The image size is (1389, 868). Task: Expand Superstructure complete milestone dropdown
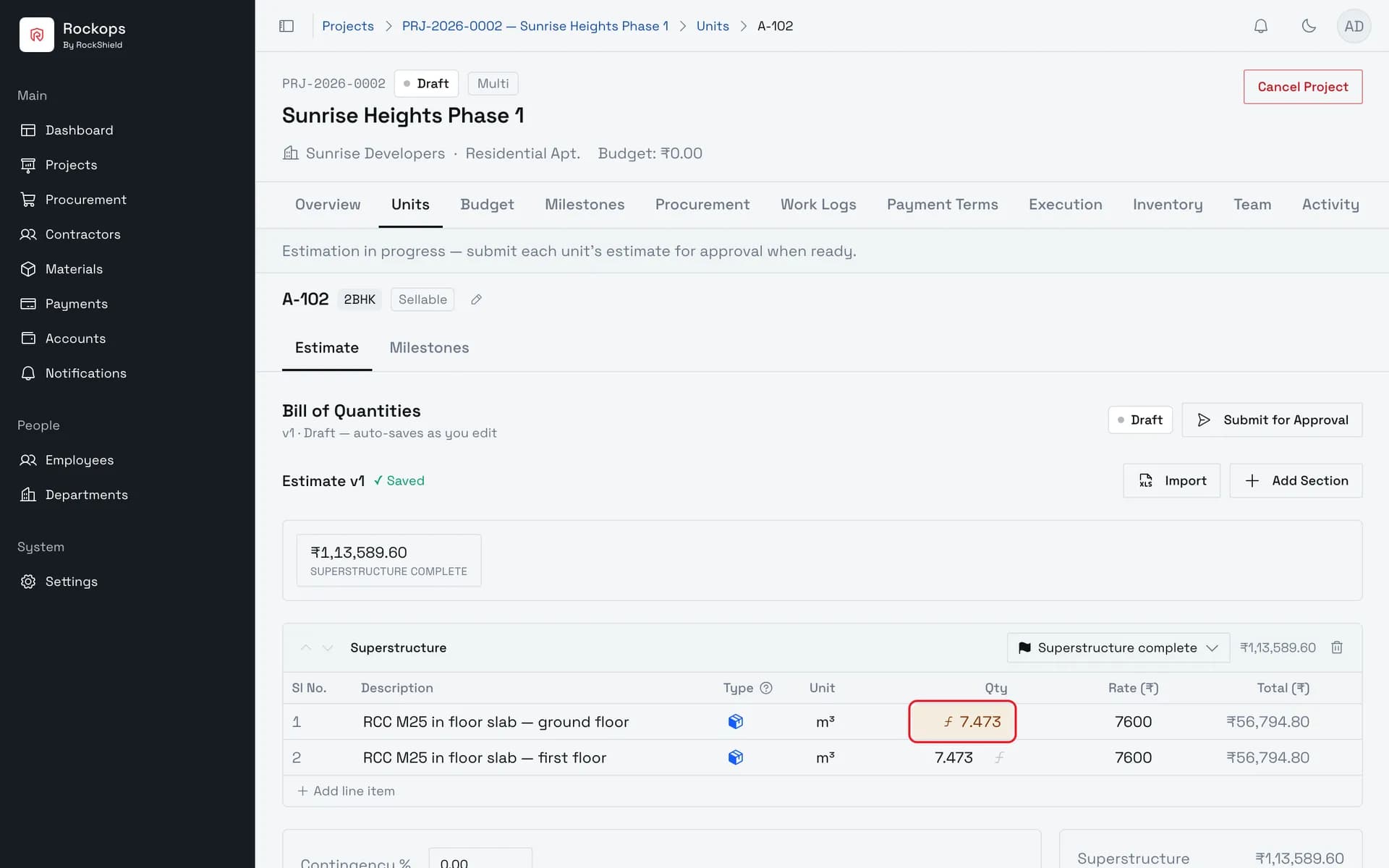pos(1118,647)
